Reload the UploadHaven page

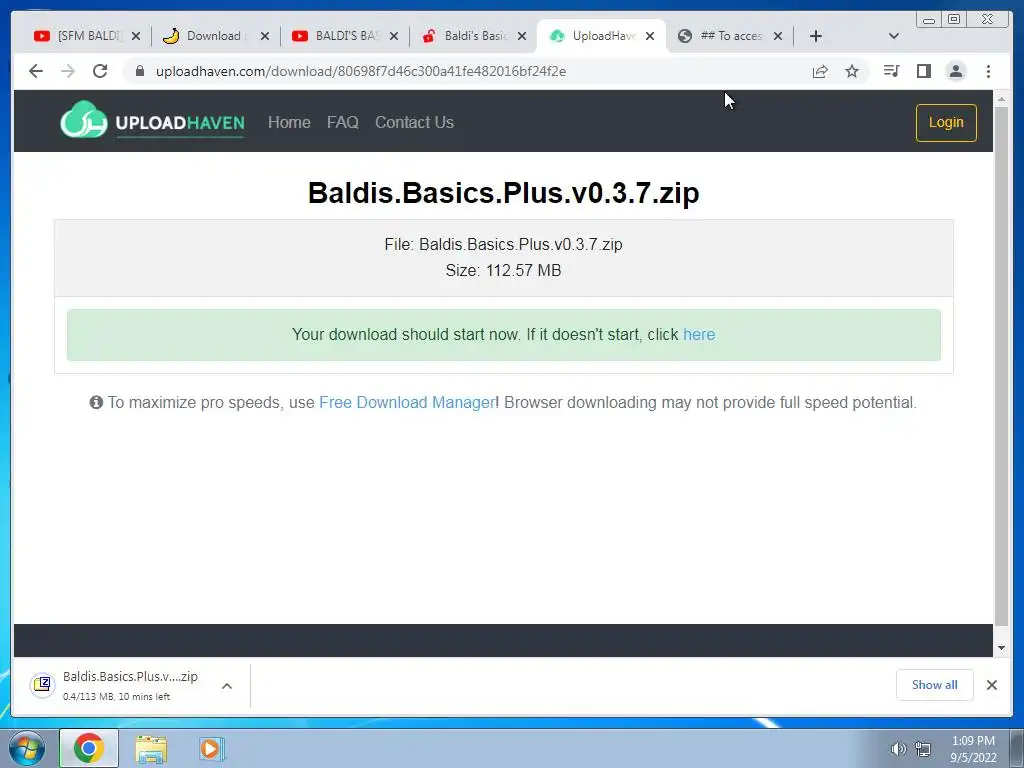(100, 71)
